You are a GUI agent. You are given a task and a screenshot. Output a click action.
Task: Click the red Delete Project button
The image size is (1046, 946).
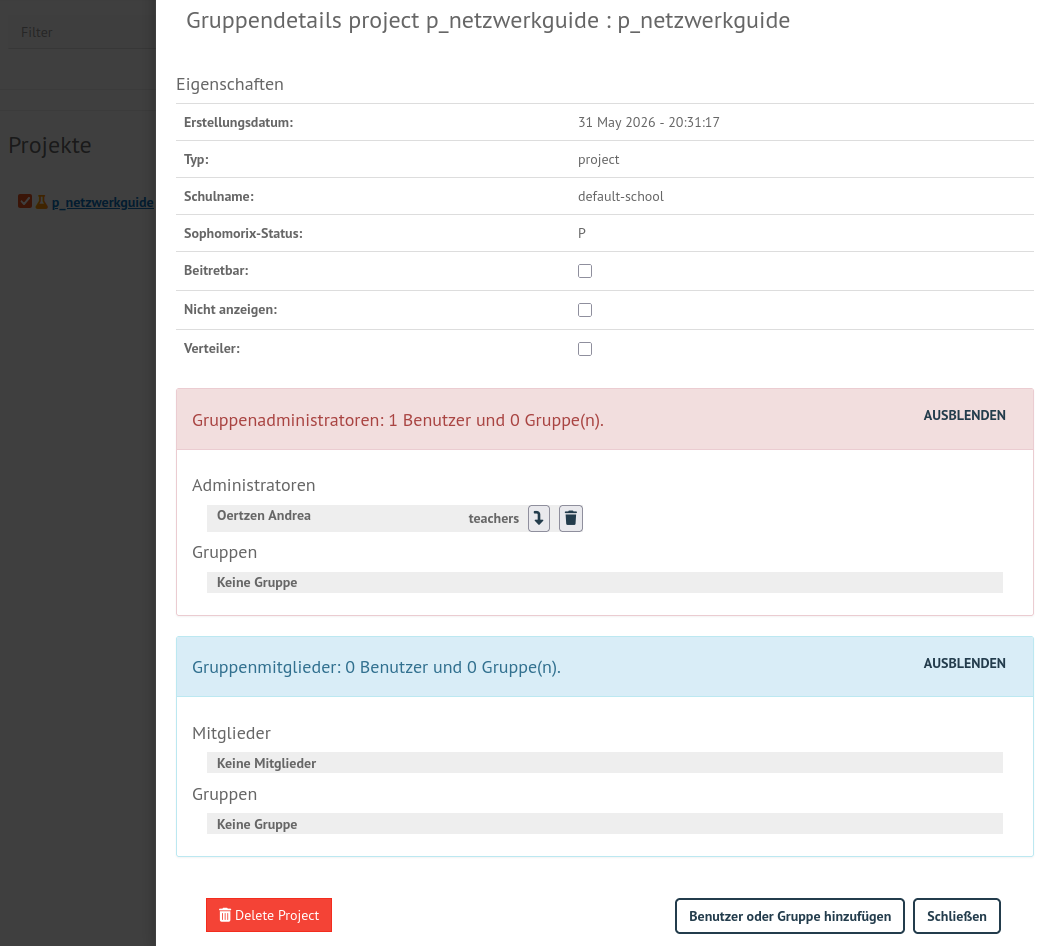(x=269, y=915)
